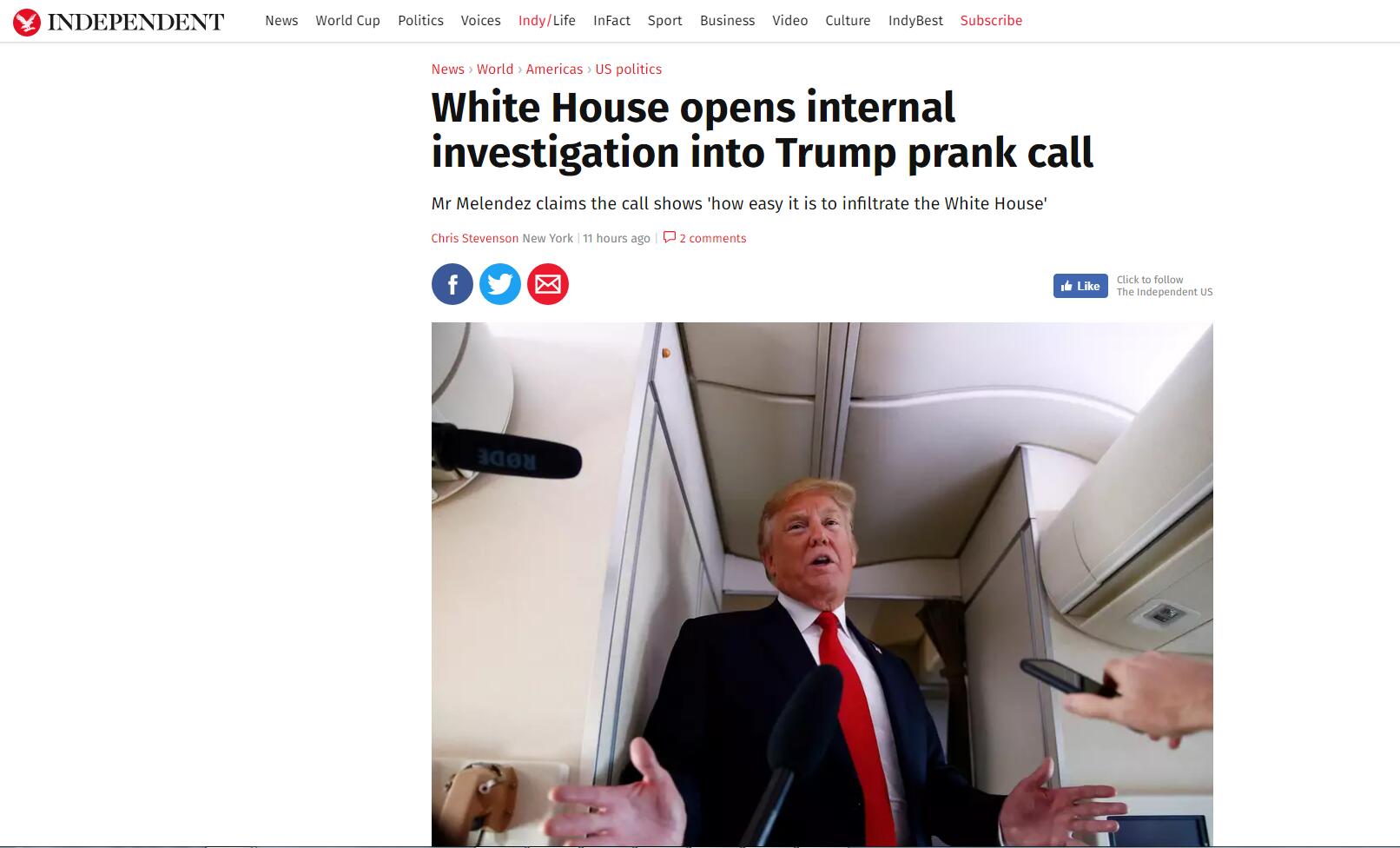Share article via Twitter bird icon
The image size is (1400, 848).
pyautogui.click(x=500, y=284)
